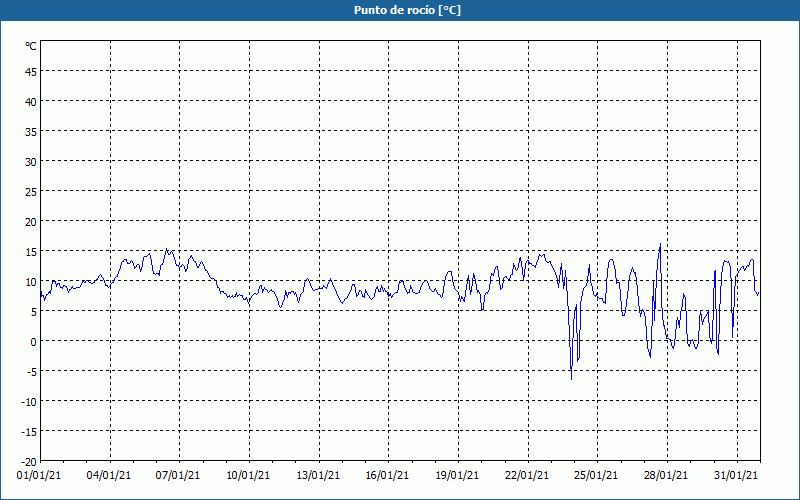Screen dimensions: 800x500
Task: Click the 04/01/21 date label
Action: (x=109, y=476)
